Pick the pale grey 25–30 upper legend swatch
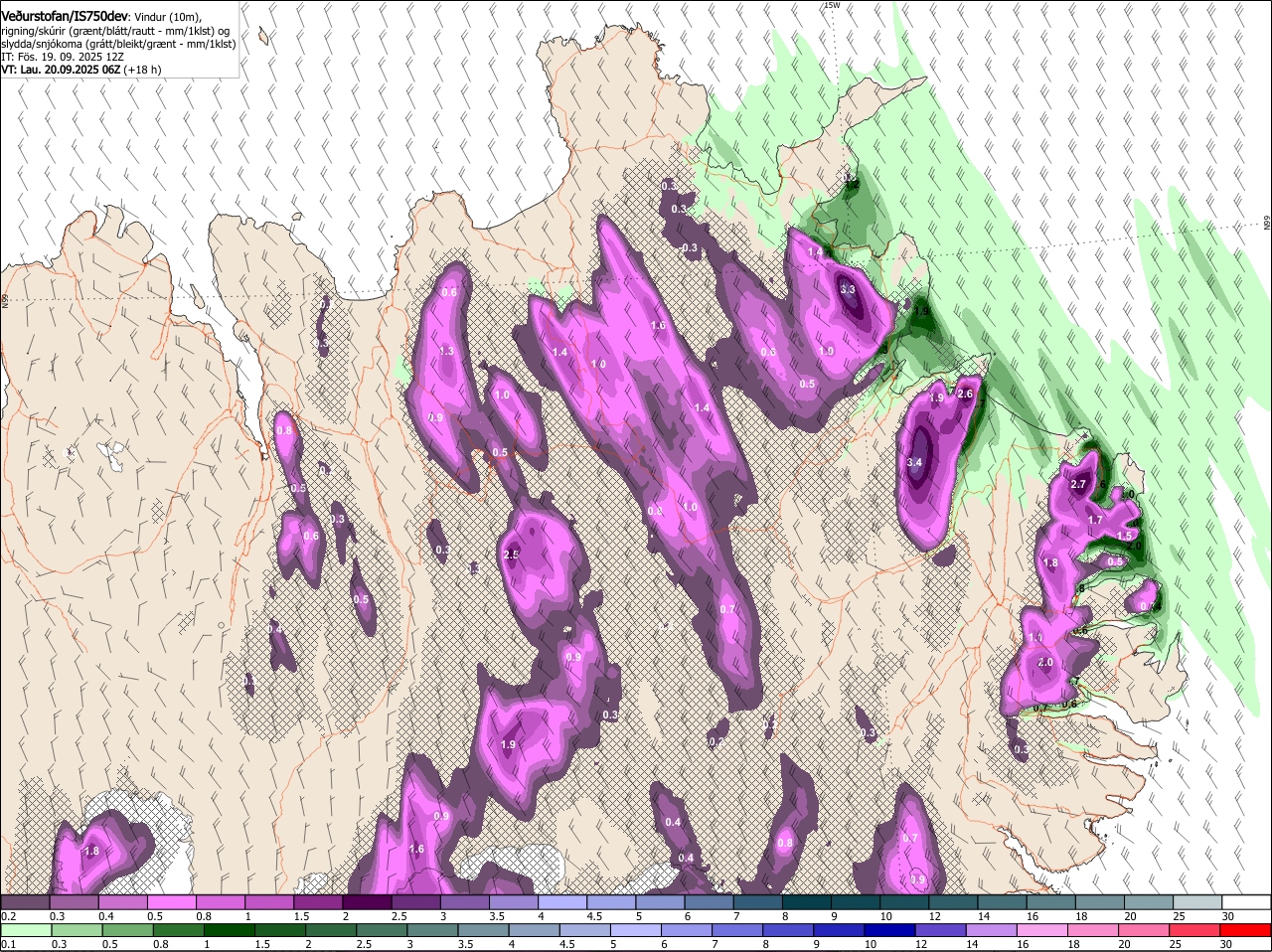The height and width of the screenshot is (952, 1272). [1198, 902]
